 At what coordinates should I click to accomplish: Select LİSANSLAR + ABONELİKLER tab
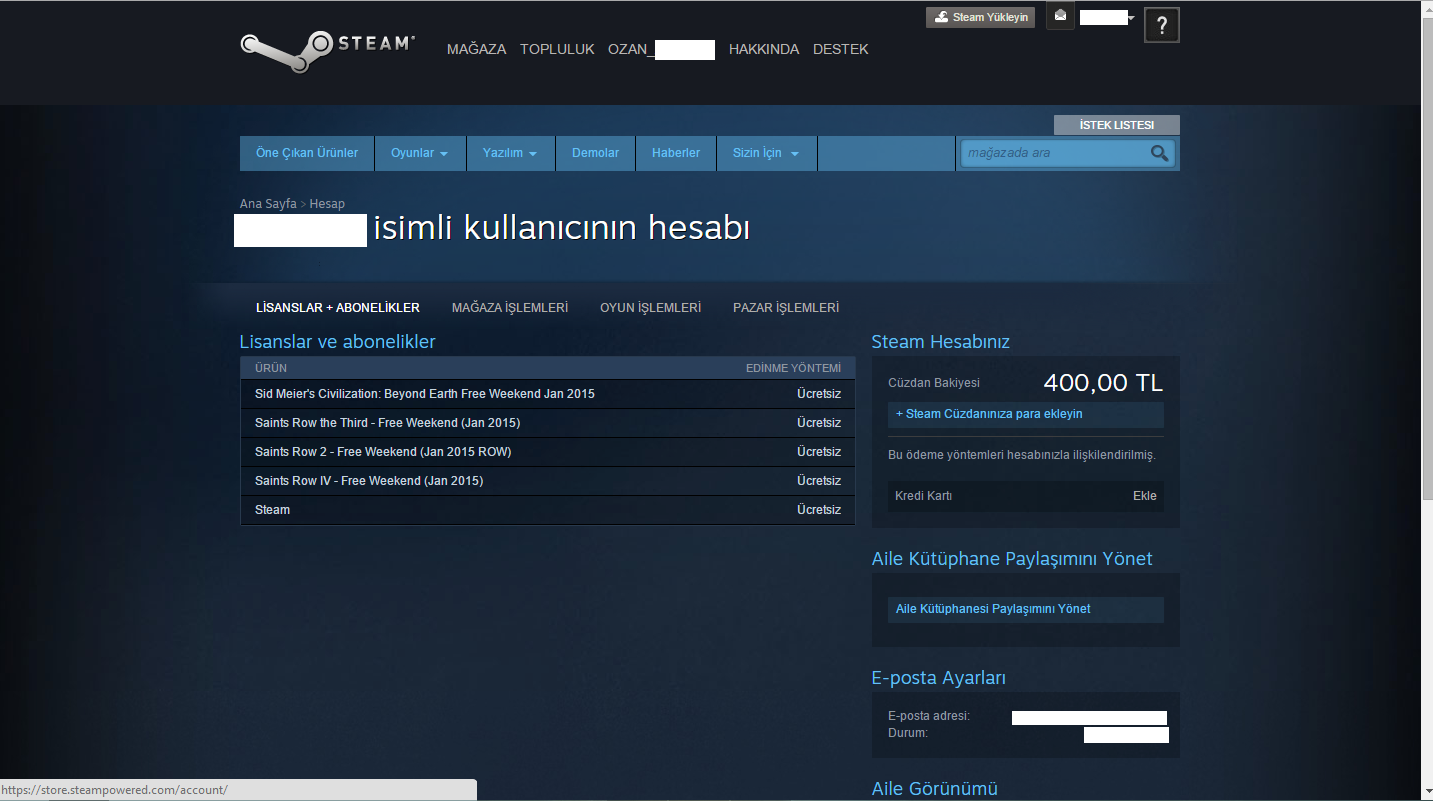coord(338,308)
